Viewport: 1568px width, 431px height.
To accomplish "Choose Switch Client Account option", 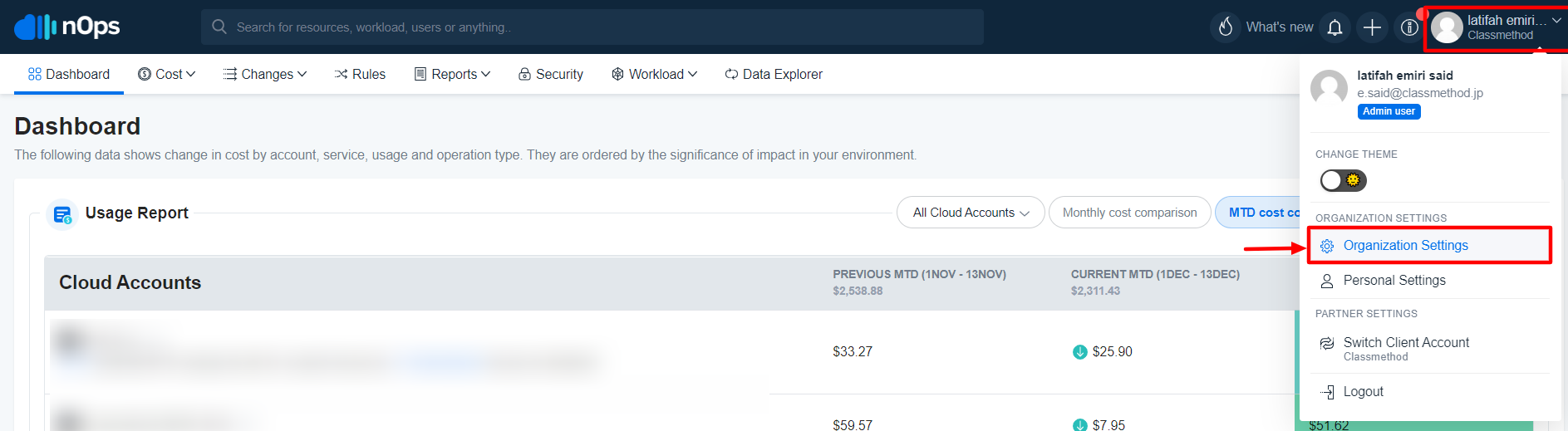I will click(1405, 343).
